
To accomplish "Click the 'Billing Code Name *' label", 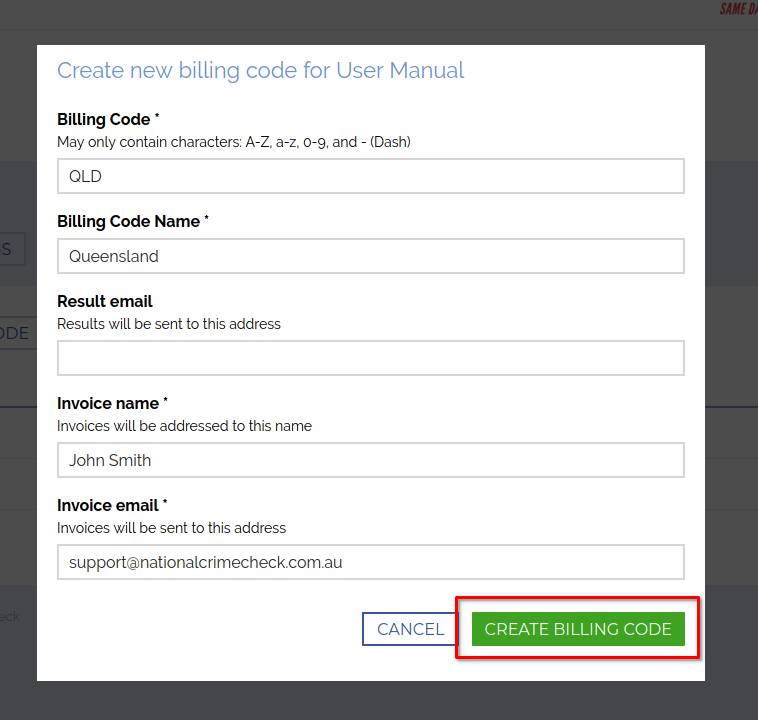I will [x=132, y=221].
